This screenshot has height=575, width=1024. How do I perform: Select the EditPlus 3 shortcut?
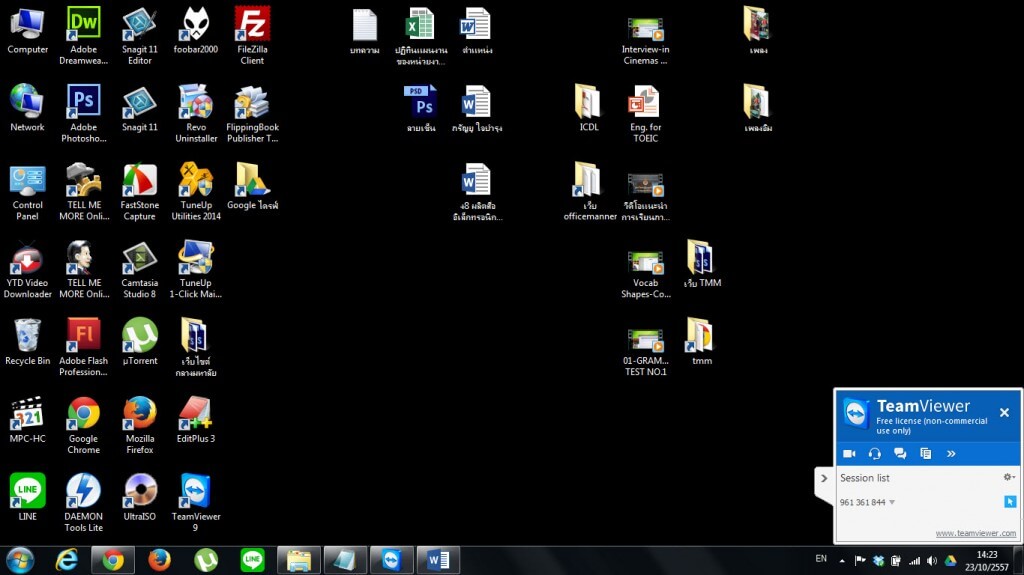196,419
